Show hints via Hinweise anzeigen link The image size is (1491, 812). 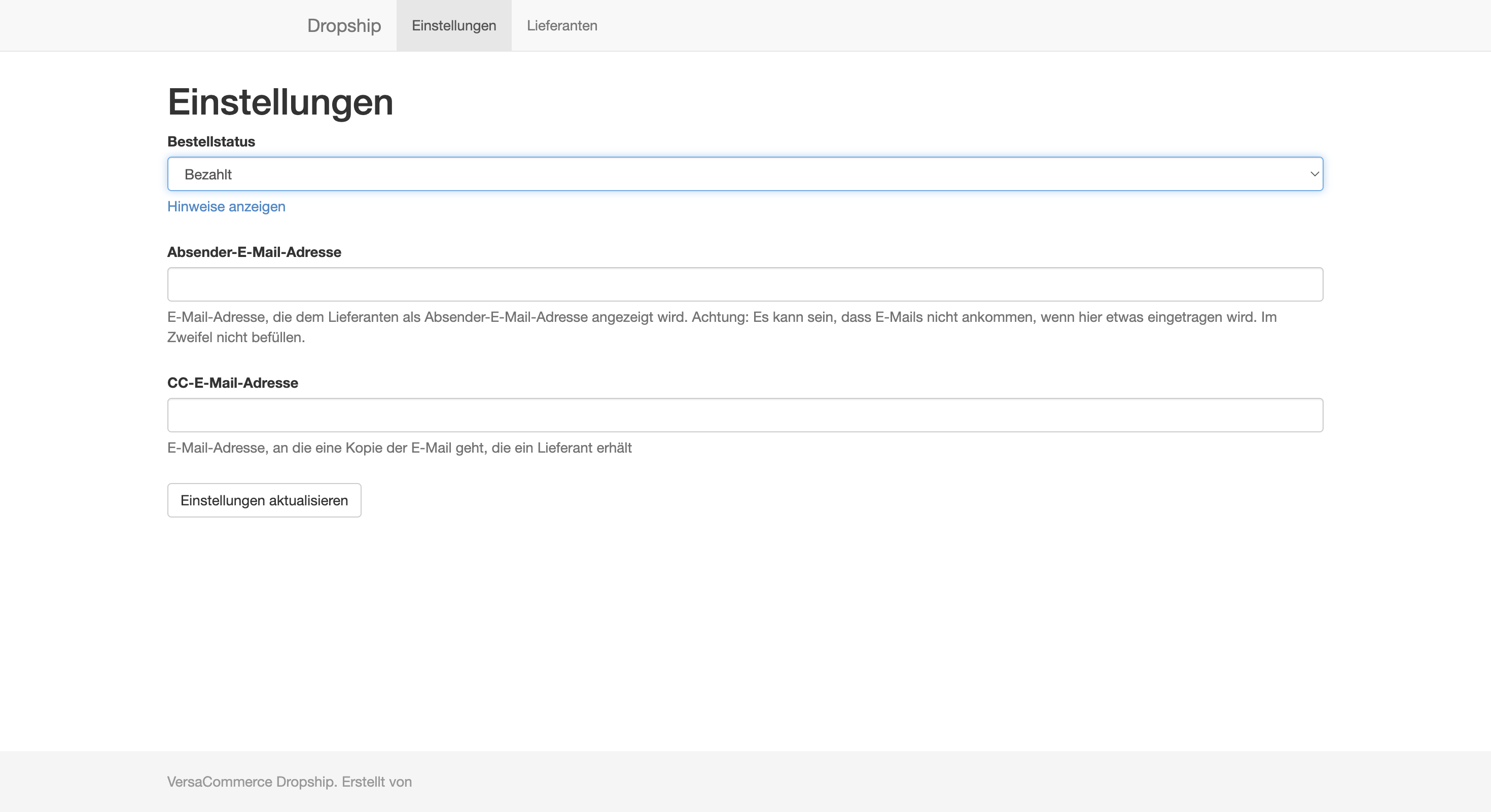pos(226,206)
